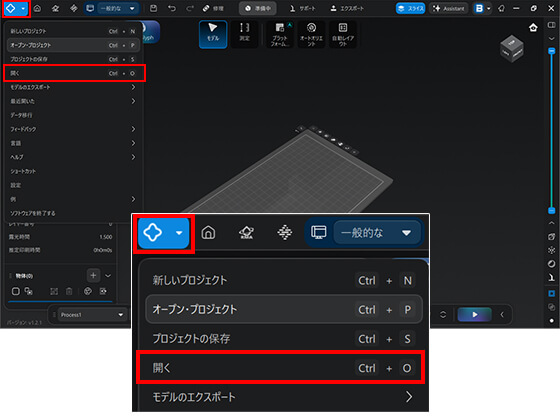The height and width of the screenshot is (420, 560).
Task: Start slicing with the スライス button
Action: (x=410, y=8)
